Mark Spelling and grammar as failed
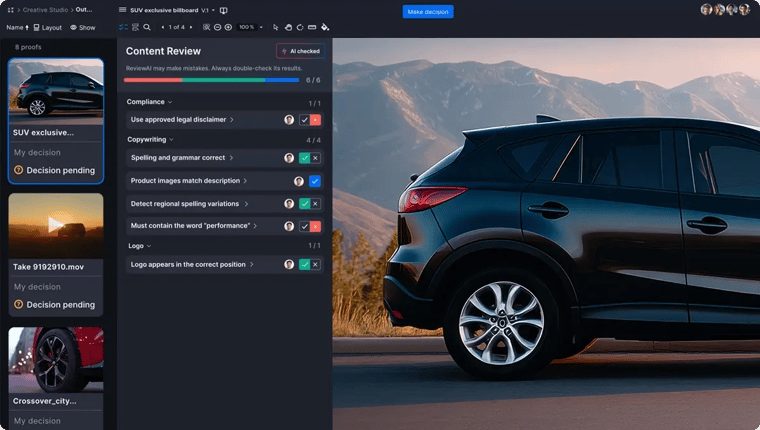 (316, 158)
